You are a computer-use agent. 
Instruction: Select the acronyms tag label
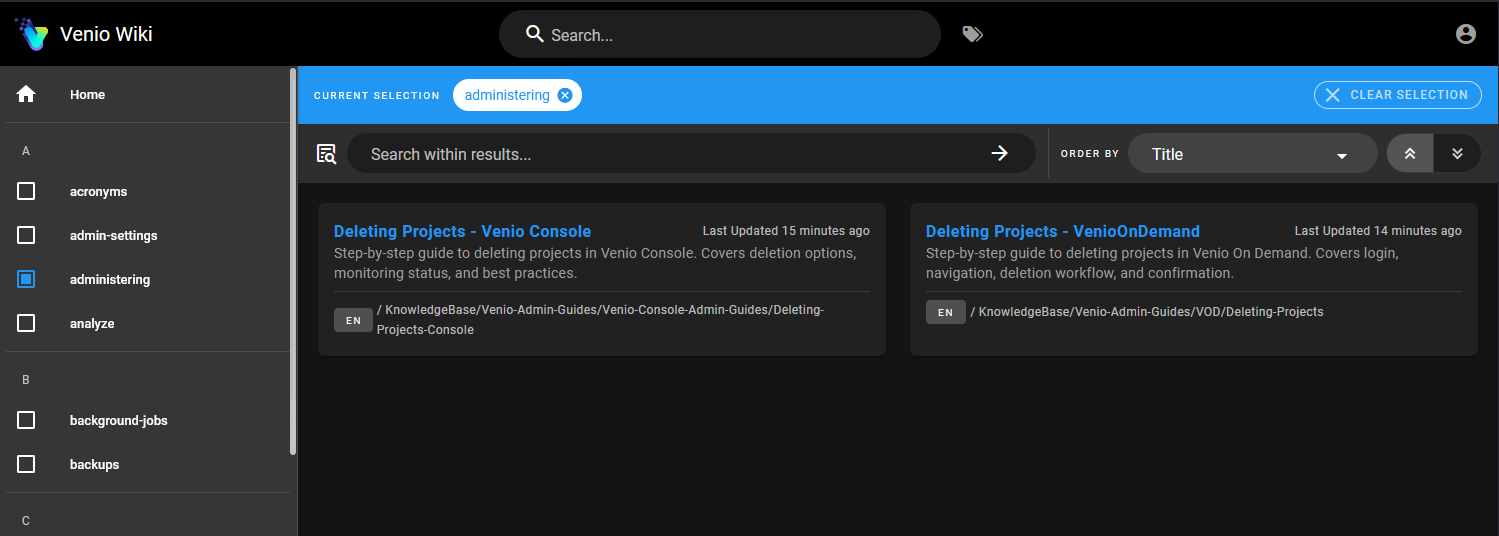coord(98,191)
